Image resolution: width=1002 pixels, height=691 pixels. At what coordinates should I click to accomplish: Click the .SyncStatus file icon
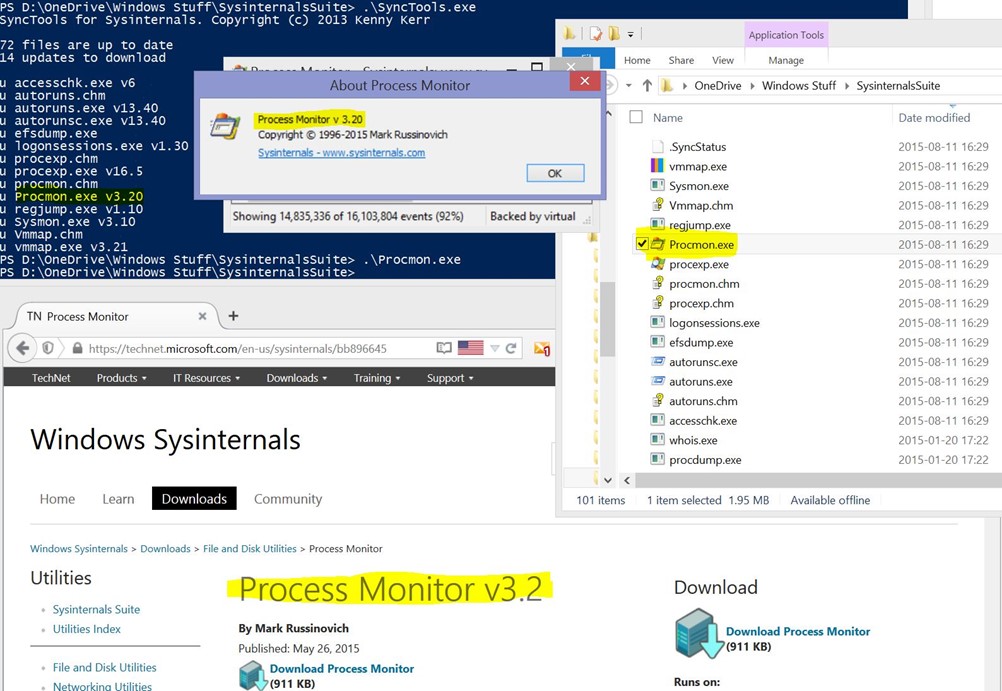click(658, 146)
